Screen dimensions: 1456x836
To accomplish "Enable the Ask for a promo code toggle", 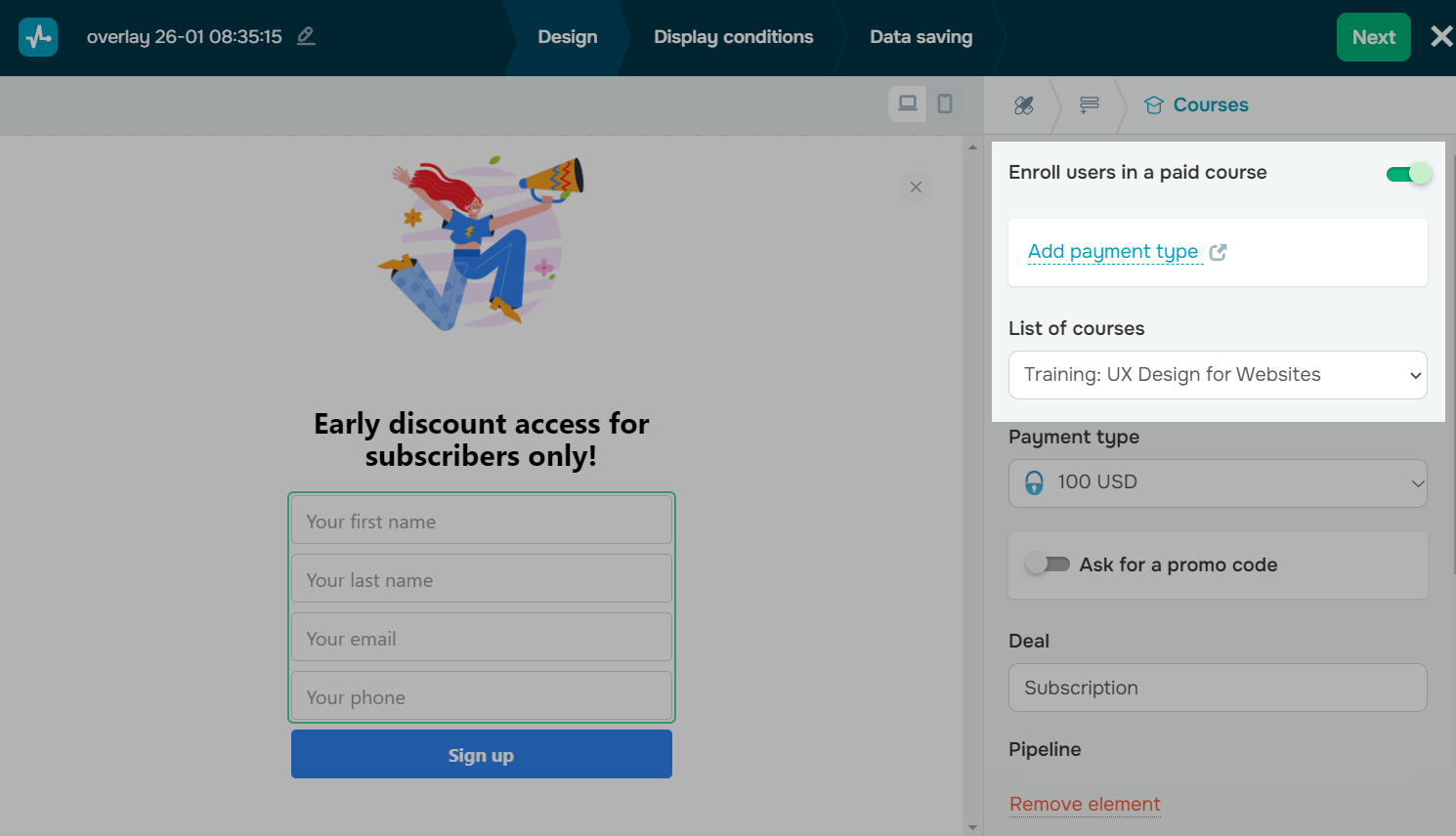I will point(1048,564).
